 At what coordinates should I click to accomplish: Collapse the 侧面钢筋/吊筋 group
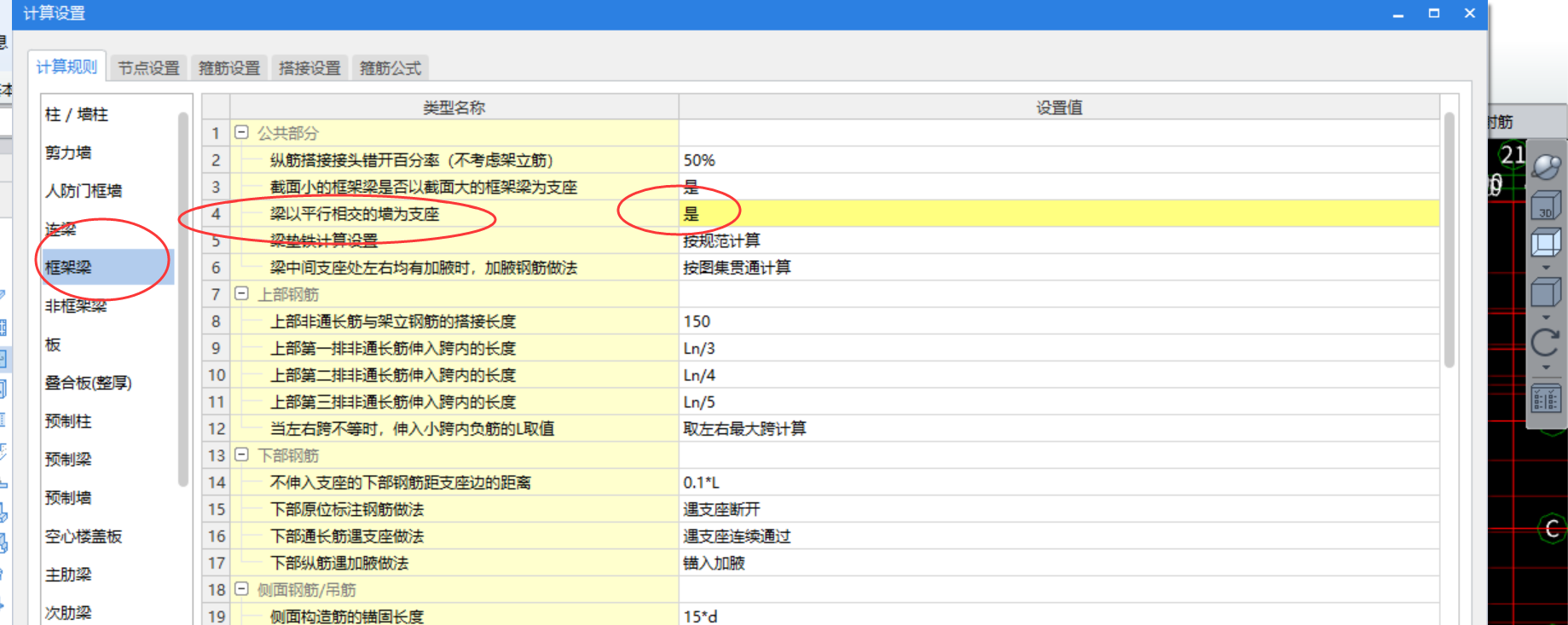[241, 588]
